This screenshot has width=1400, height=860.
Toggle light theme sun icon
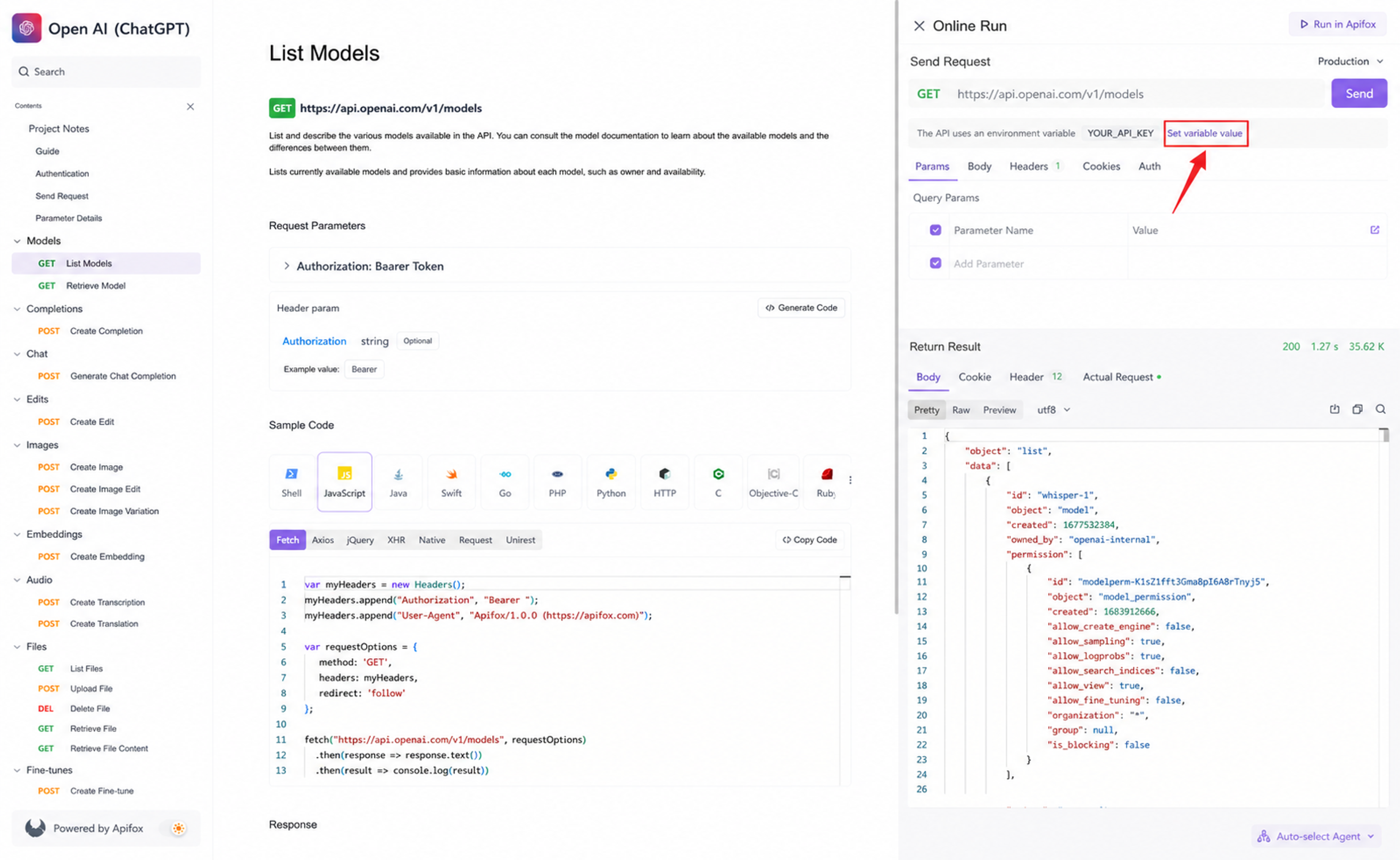tap(179, 828)
